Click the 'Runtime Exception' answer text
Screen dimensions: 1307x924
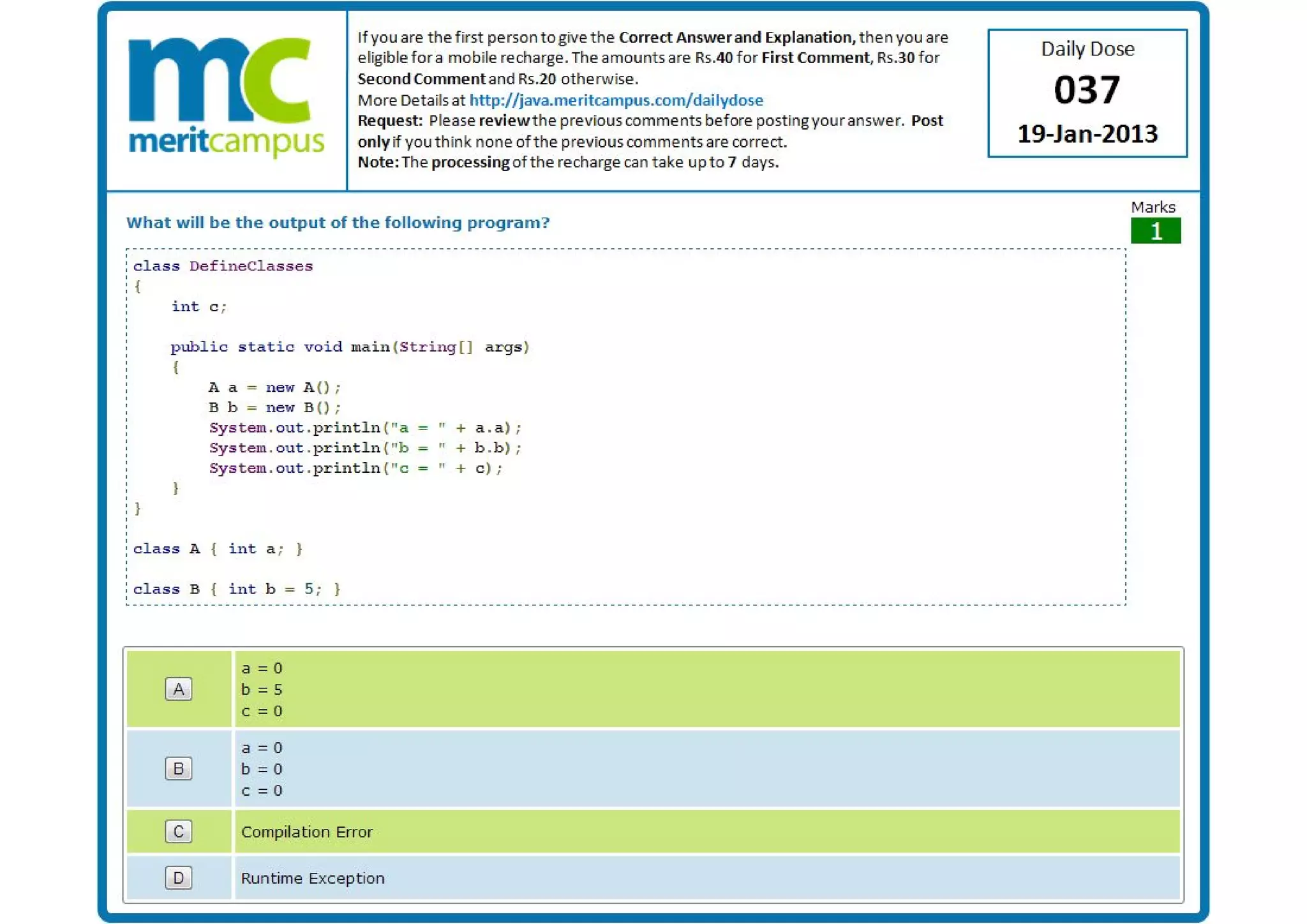coord(313,878)
